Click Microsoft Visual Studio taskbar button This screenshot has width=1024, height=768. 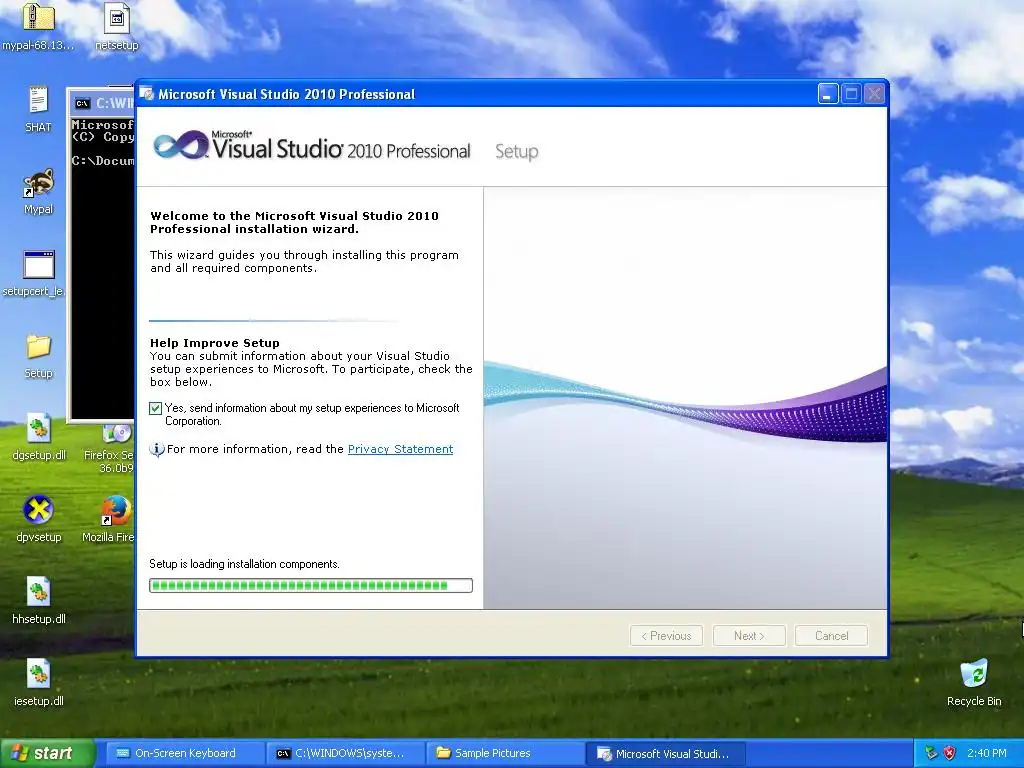665,753
